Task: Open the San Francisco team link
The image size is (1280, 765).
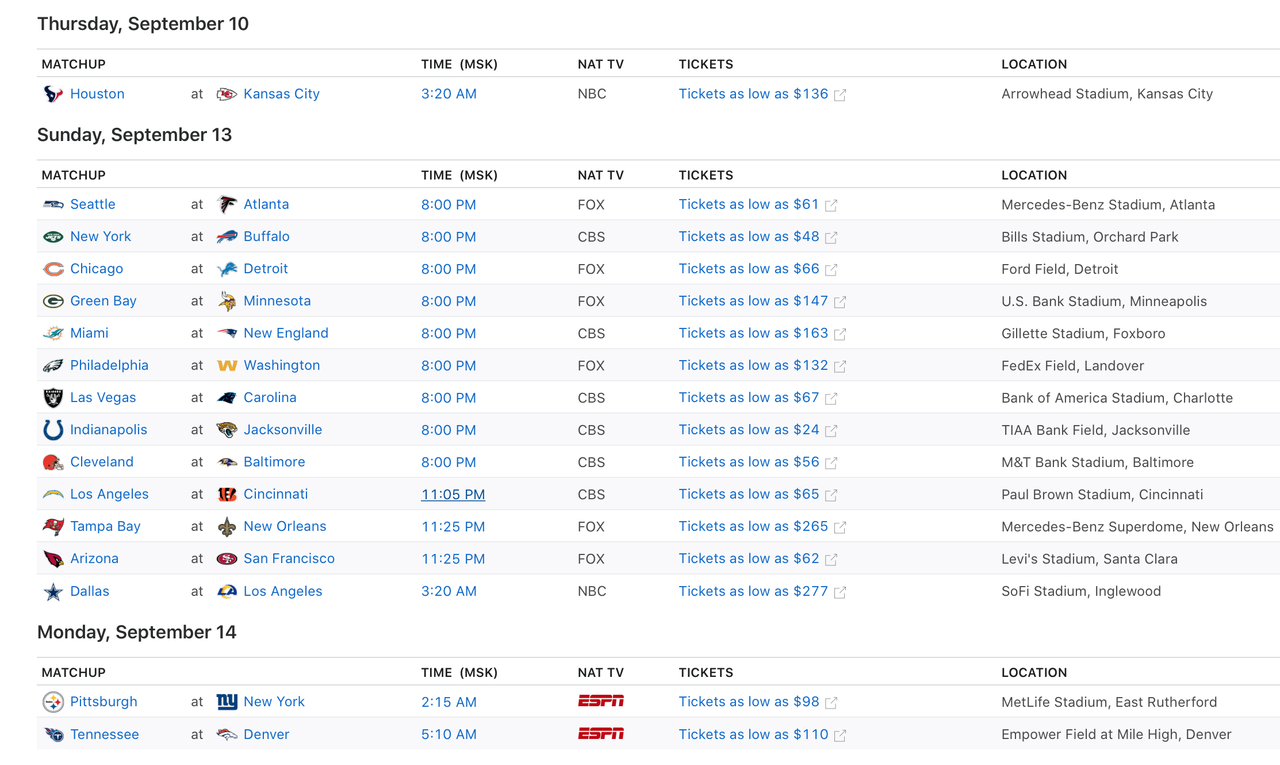Action: (x=289, y=558)
